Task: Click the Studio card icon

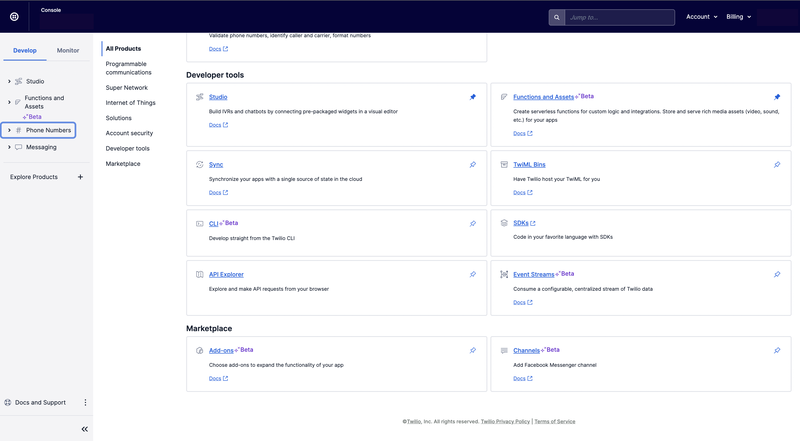Action: pyautogui.click(x=199, y=97)
